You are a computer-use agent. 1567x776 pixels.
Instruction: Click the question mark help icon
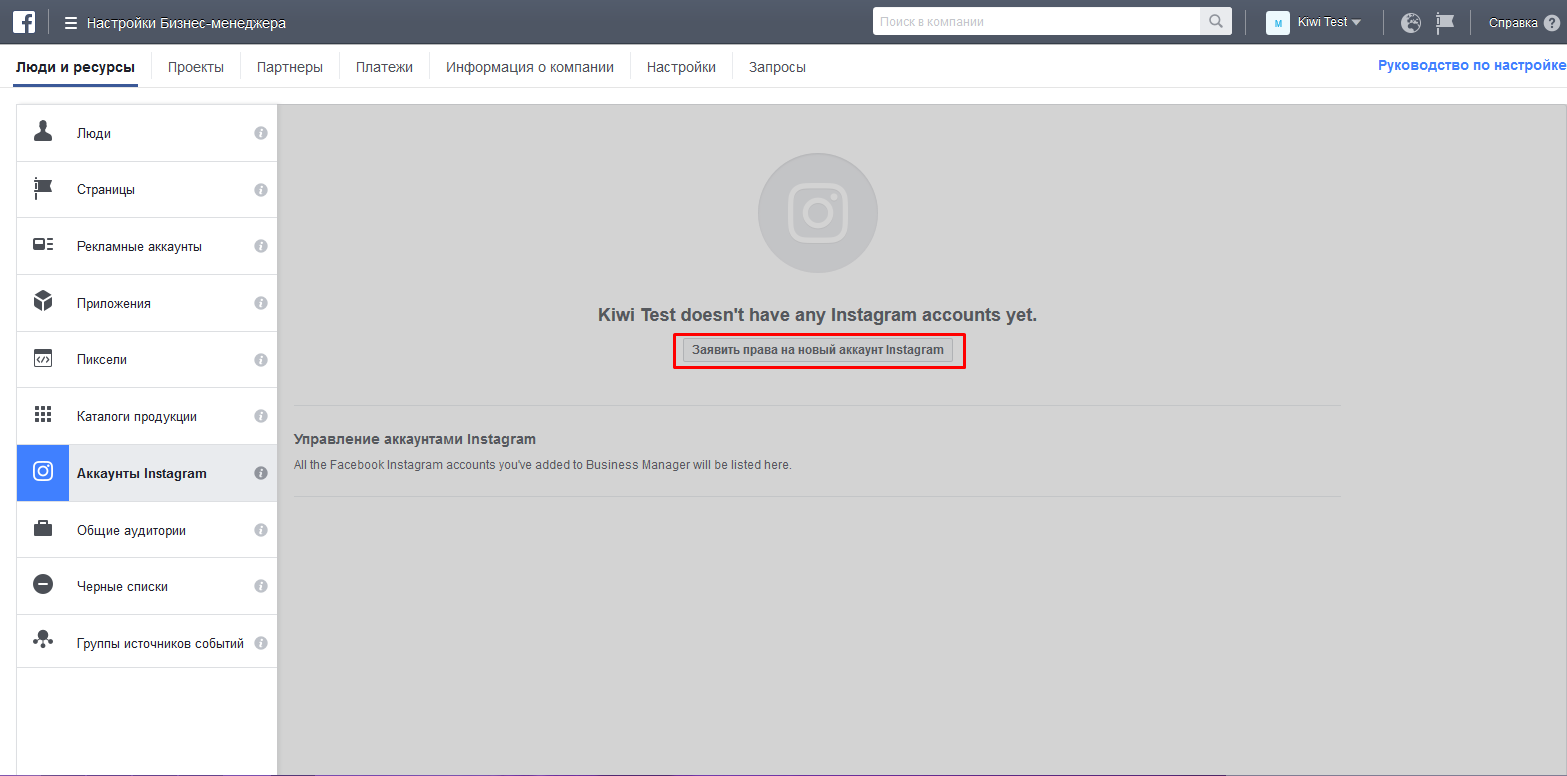click(1551, 23)
